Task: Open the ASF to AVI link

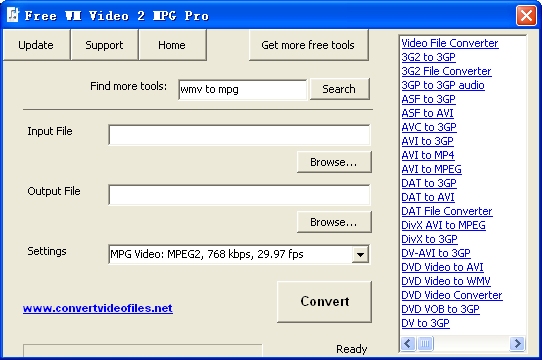Action: point(428,113)
